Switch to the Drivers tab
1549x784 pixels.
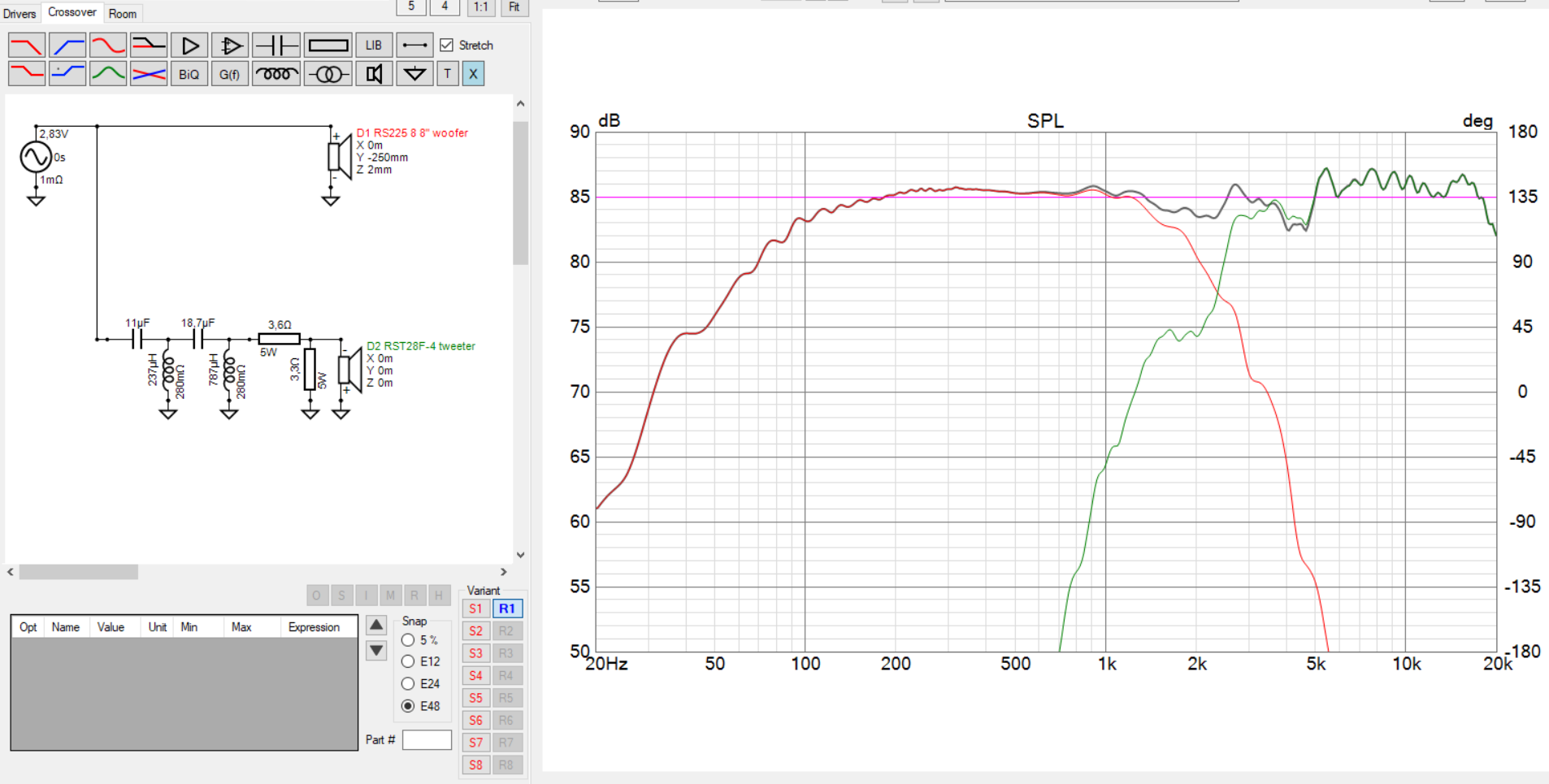click(x=20, y=14)
